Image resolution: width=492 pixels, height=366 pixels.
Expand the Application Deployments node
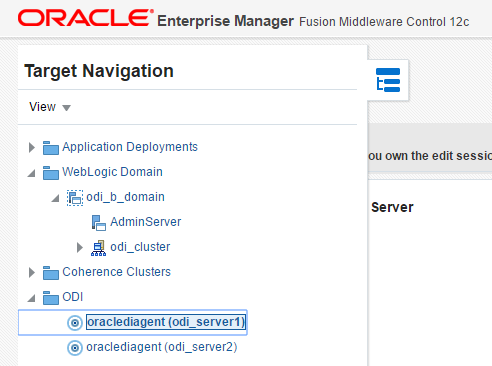(32, 147)
